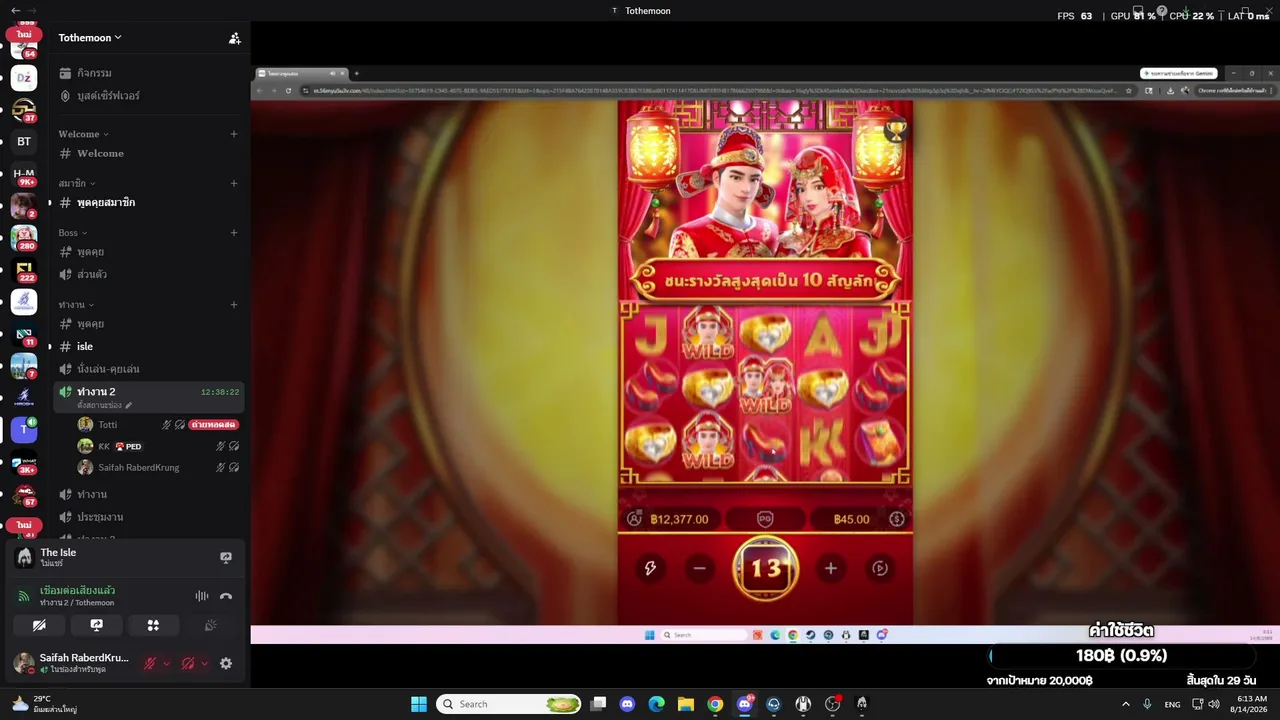Join the นั่งเล่น-คุยเล่น voice channel
Image resolution: width=1280 pixels, height=720 pixels.
click(150, 369)
